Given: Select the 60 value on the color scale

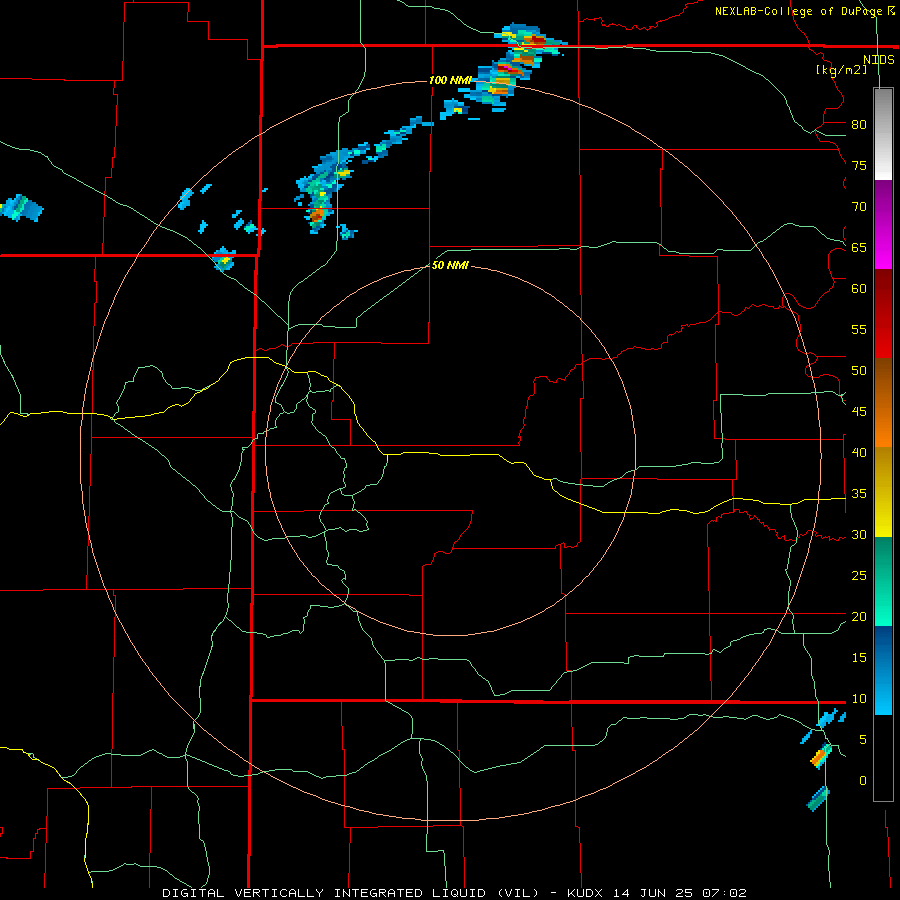Looking at the screenshot, I should 859,289.
